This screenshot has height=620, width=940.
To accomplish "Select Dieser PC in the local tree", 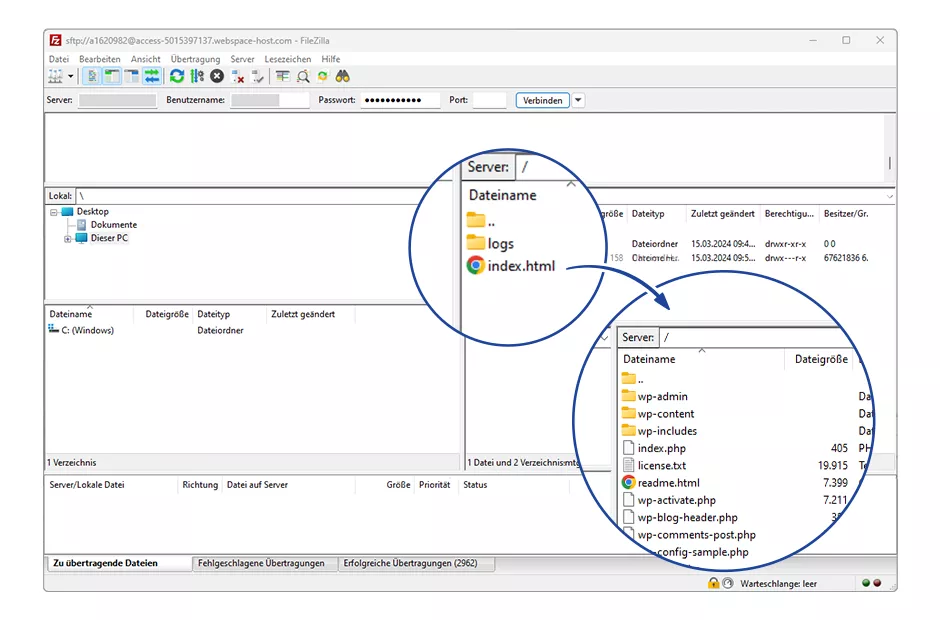I will click(x=109, y=238).
